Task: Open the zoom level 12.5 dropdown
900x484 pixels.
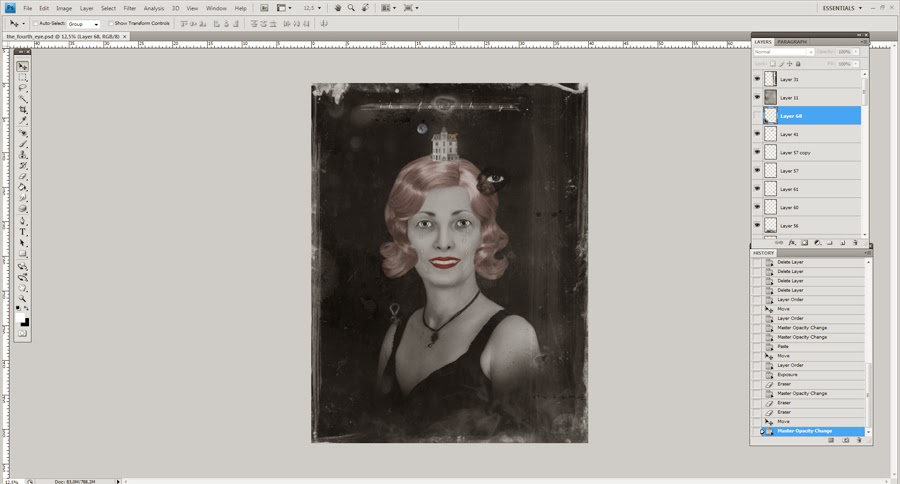Action: [x=310, y=8]
